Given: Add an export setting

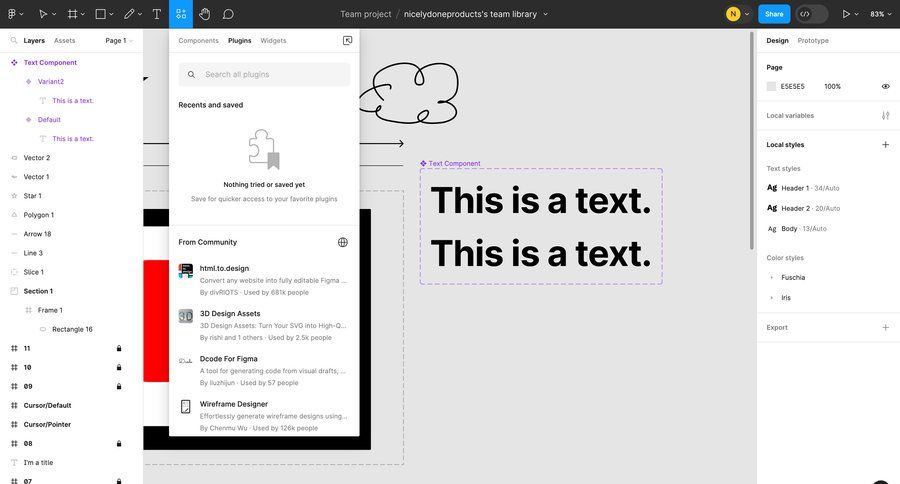Looking at the screenshot, I should click(x=885, y=327).
